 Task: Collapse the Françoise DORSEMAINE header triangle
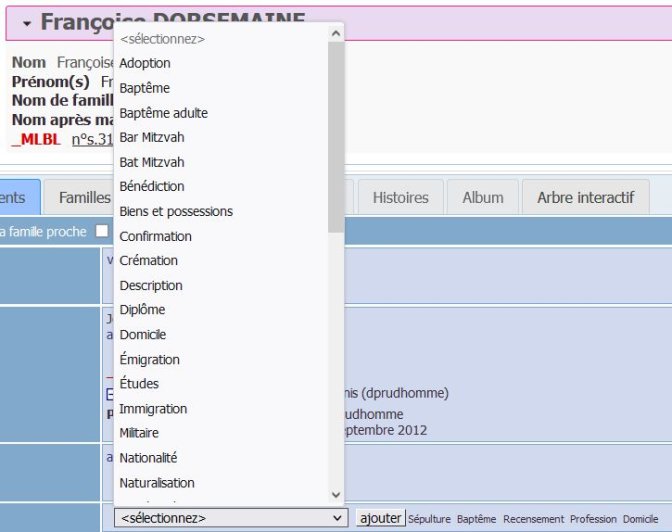(x=26, y=23)
